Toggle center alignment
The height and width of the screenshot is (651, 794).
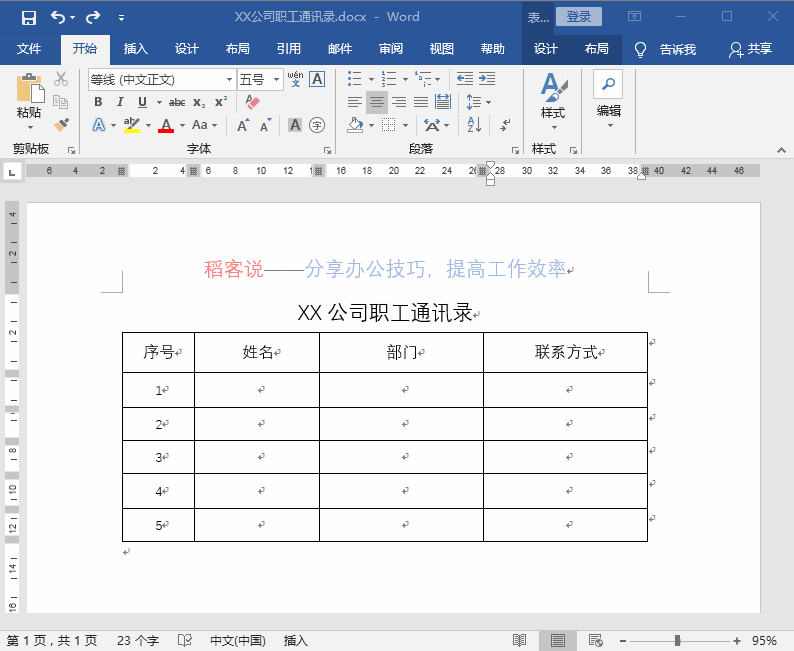pyautogui.click(x=377, y=102)
